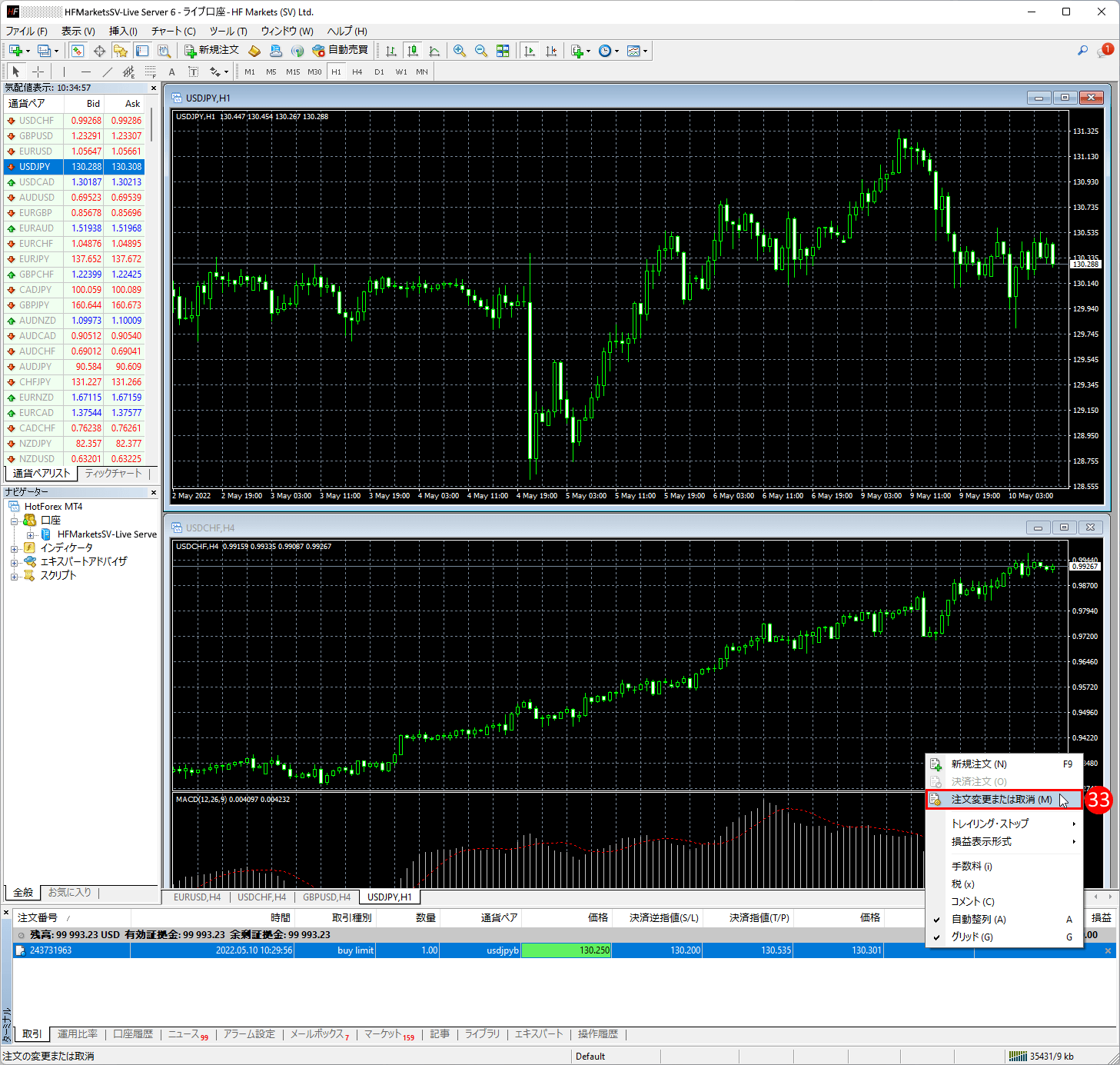Click the zoom in magnifier icon

460,51
